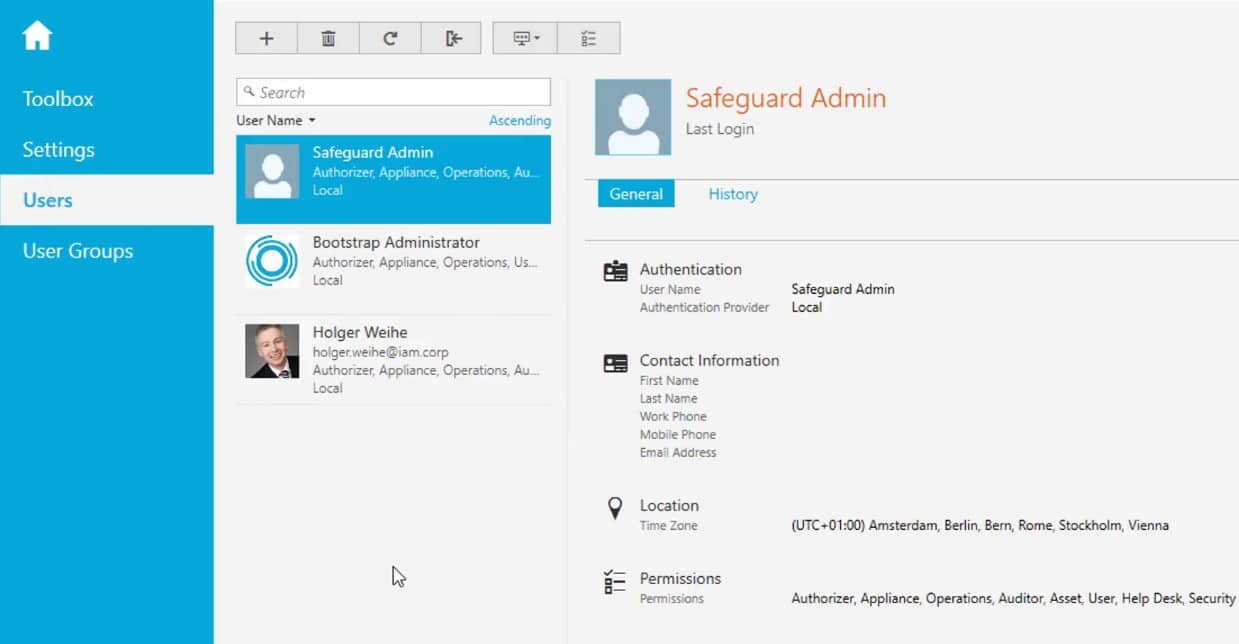Delete selected user with trash icon
Image resolution: width=1239 pixels, height=644 pixels.
328,38
